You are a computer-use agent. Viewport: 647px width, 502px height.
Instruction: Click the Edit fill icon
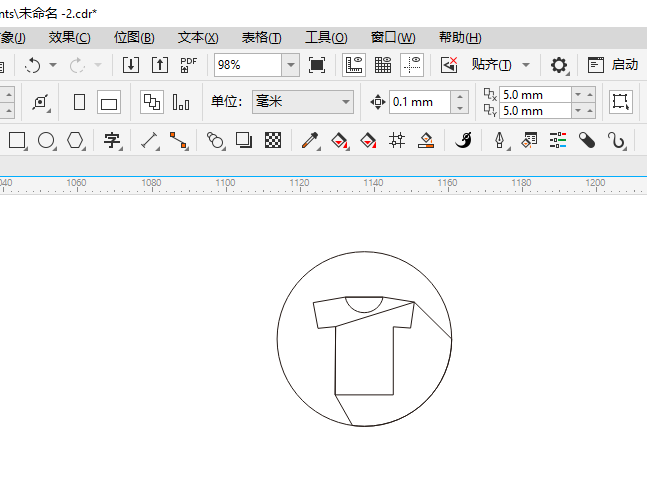(x=426, y=141)
